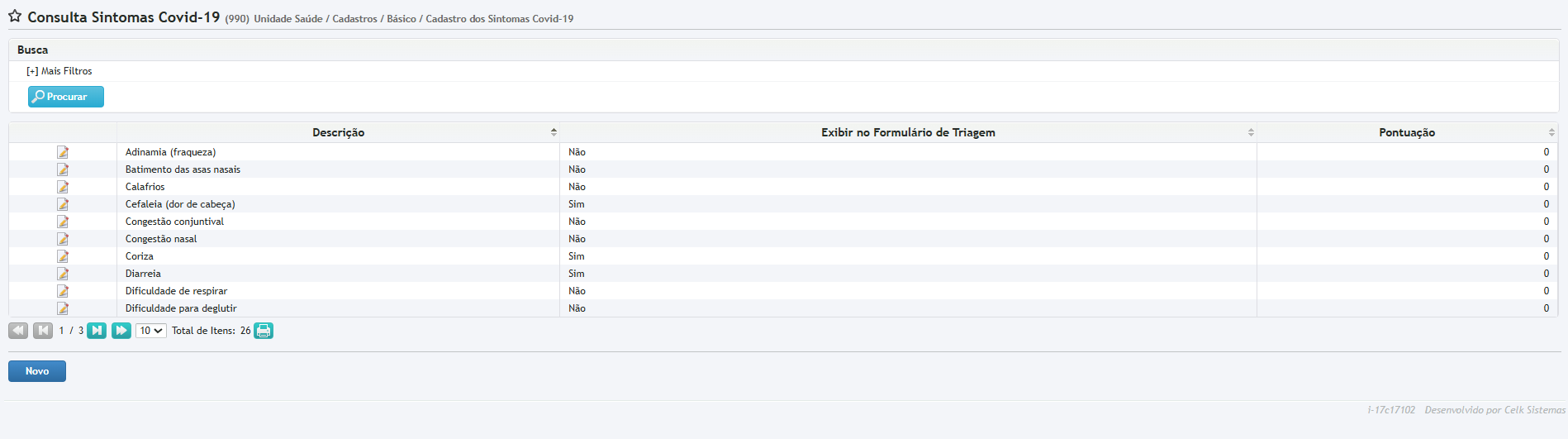Edit the Cefaleia (dor de cabeça) entry
This screenshot has height=439, width=1568.
(63, 204)
